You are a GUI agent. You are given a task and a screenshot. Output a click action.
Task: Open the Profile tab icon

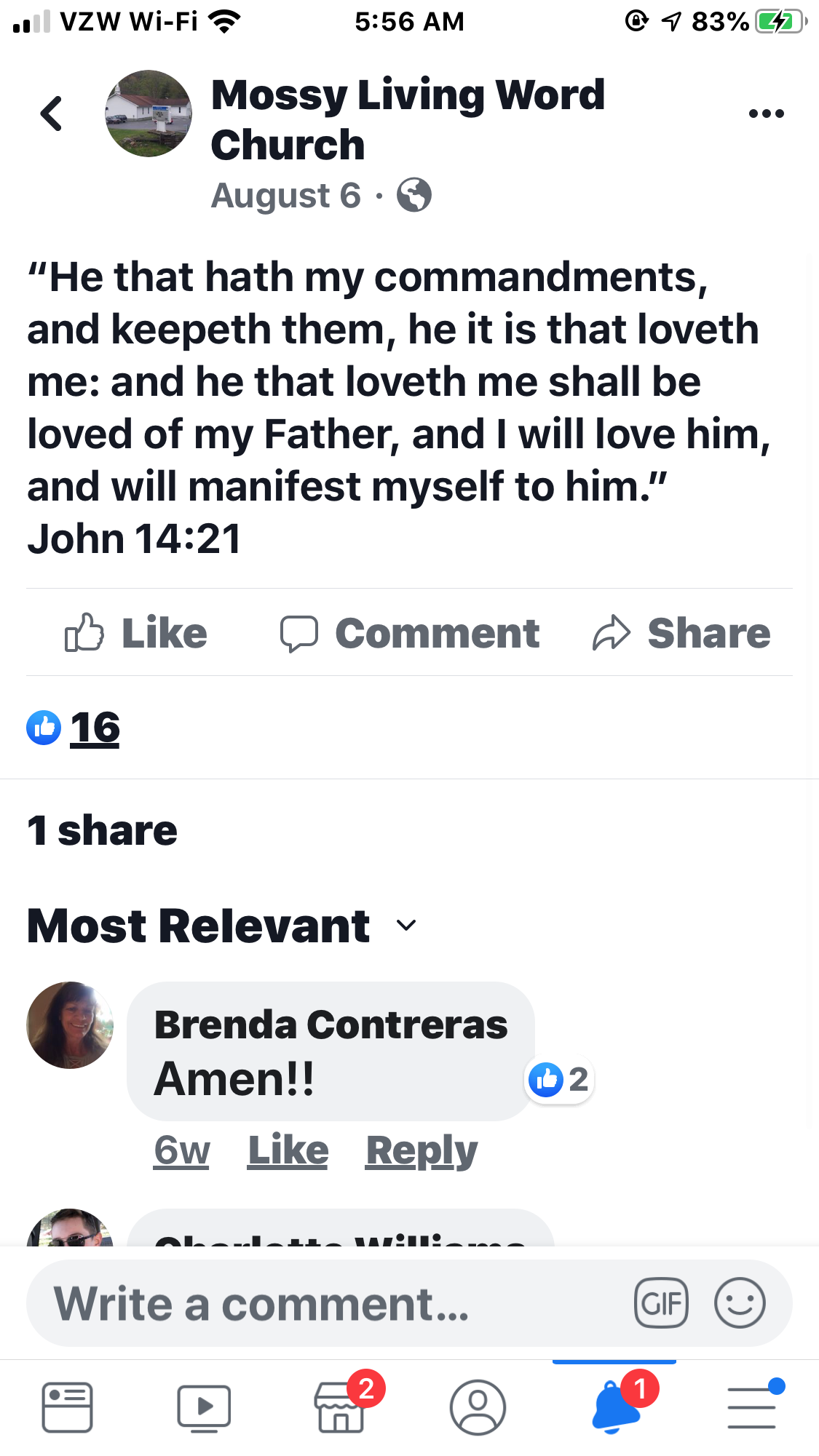point(478,1407)
